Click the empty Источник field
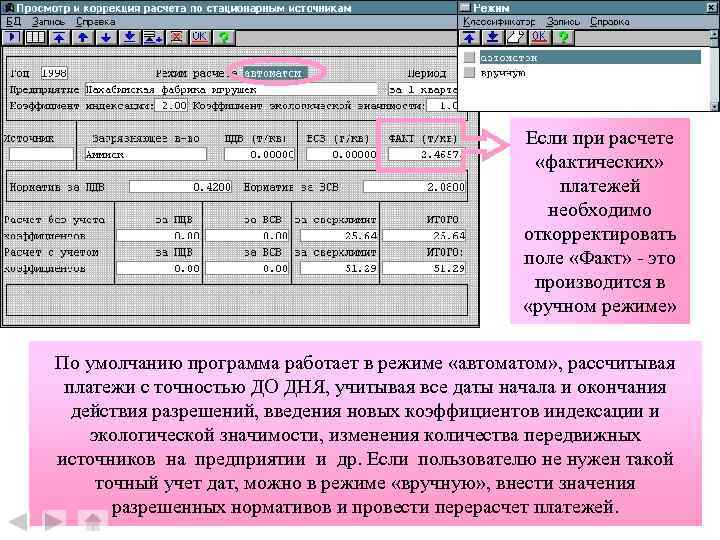The height and width of the screenshot is (540, 720). tap(41, 154)
